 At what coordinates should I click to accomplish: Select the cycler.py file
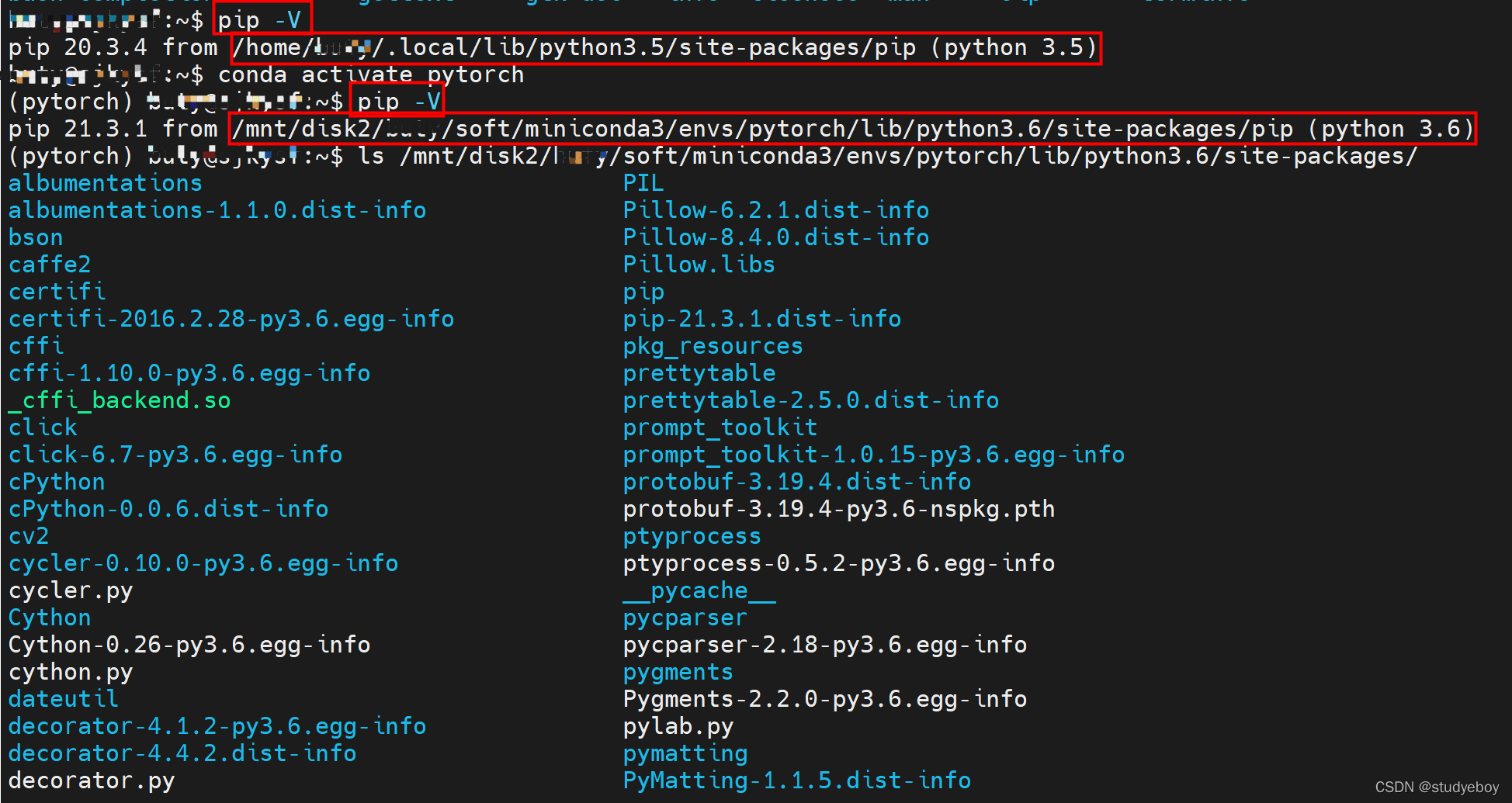(71, 590)
